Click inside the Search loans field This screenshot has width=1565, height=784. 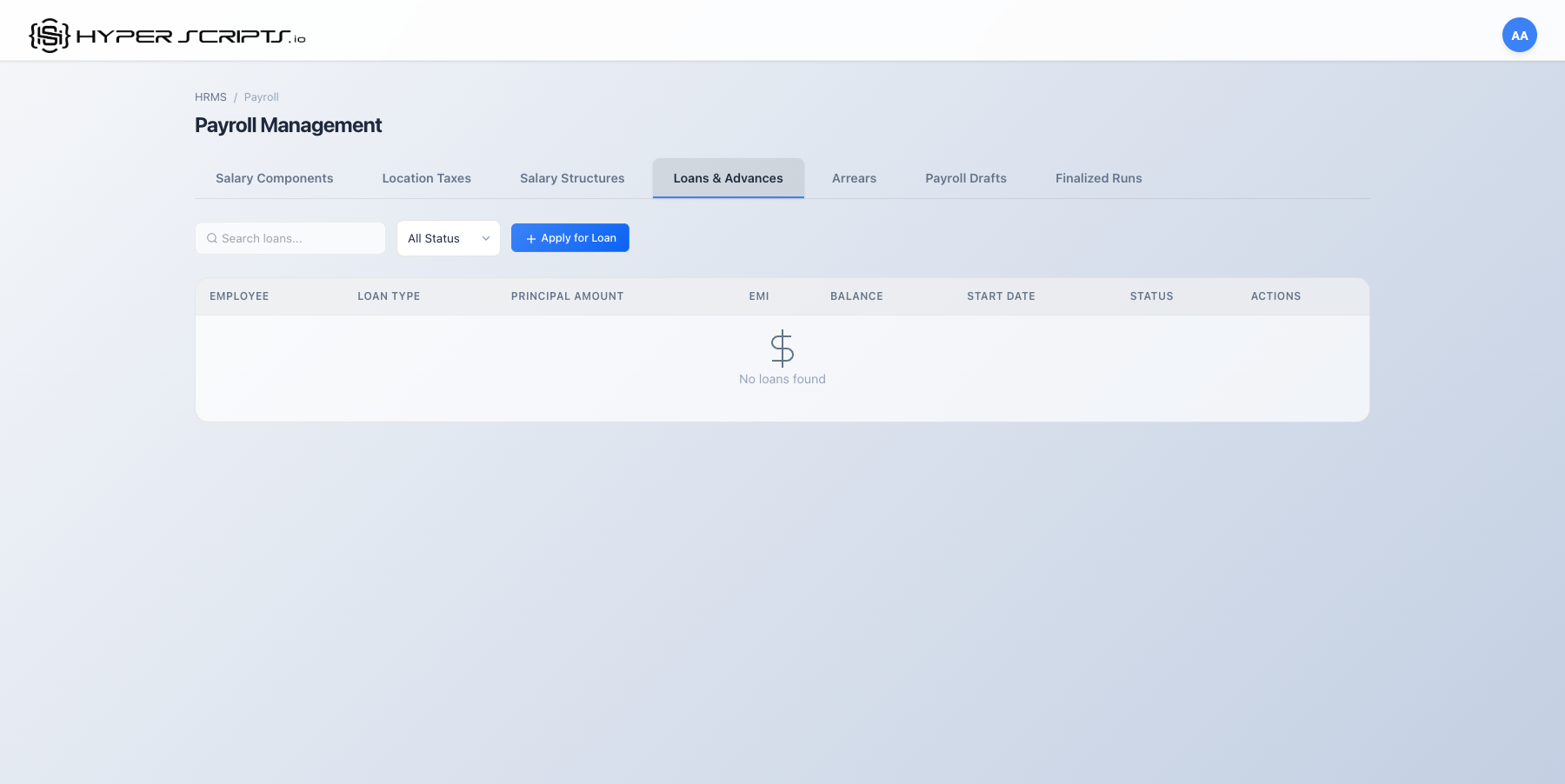(x=290, y=237)
